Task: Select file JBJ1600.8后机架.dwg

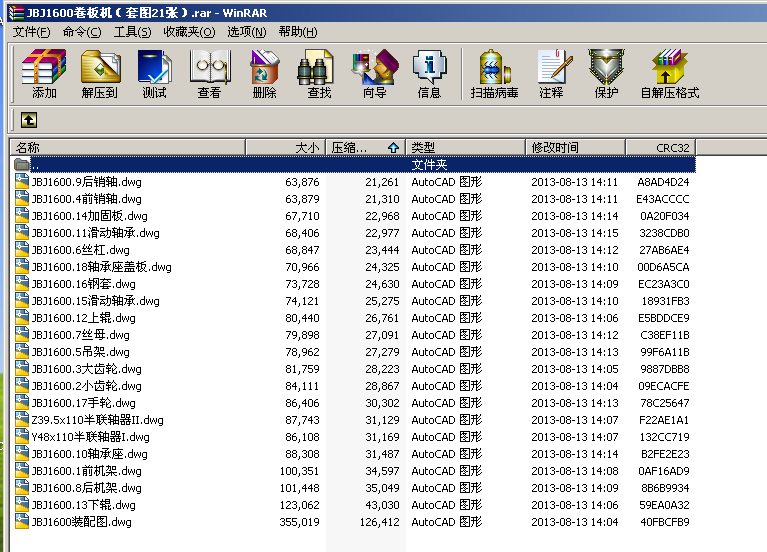Action: point(87,488)
